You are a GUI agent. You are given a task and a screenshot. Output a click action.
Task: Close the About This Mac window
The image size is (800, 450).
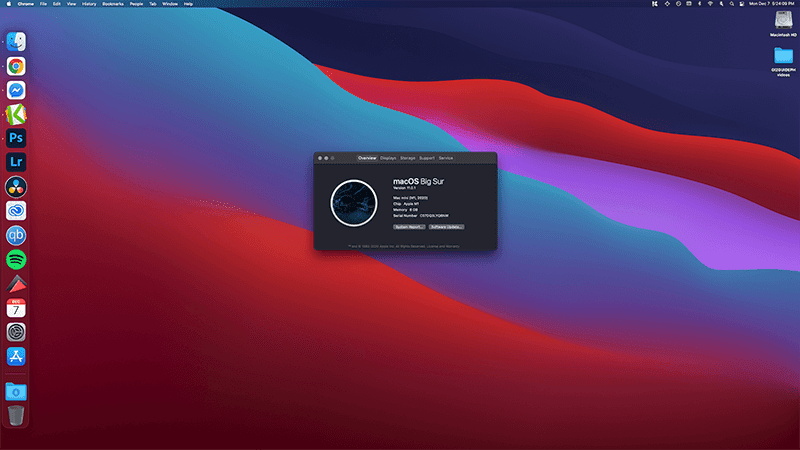(x=320, y=158)
